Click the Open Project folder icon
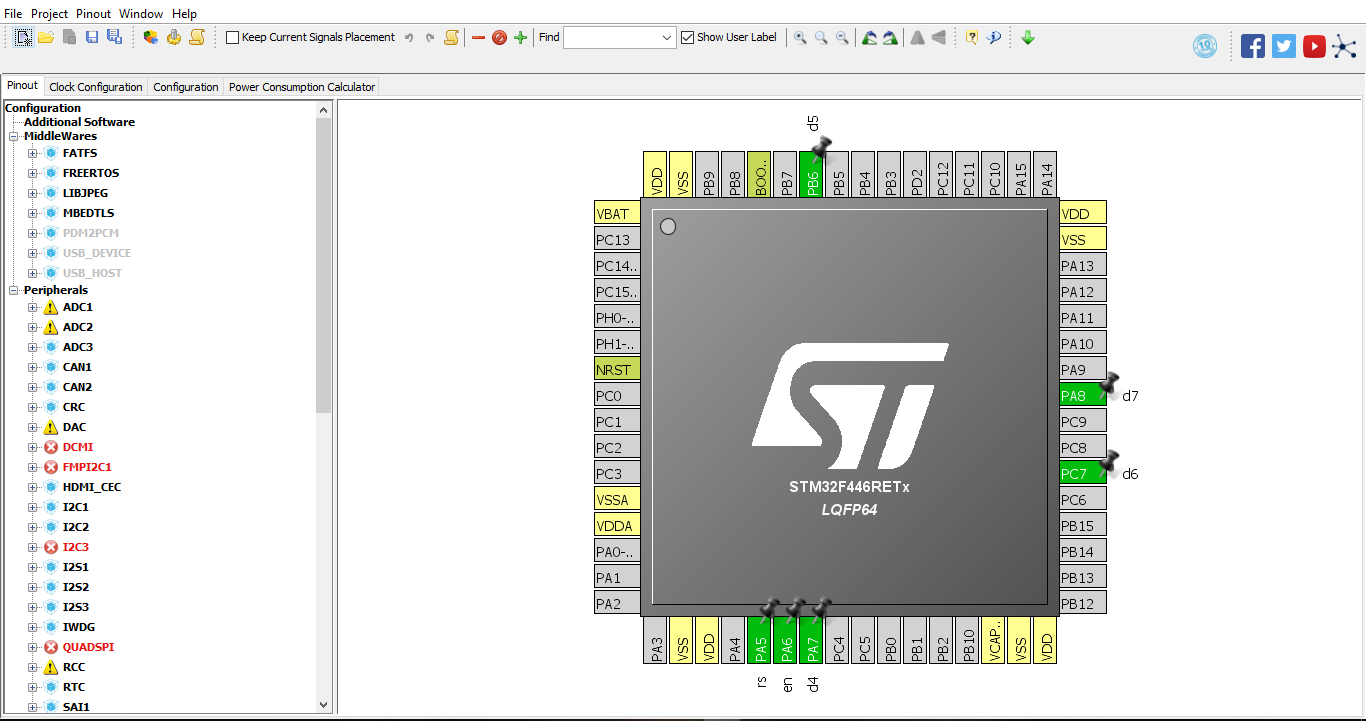The image size is (1366, 721). coord(46,37)
